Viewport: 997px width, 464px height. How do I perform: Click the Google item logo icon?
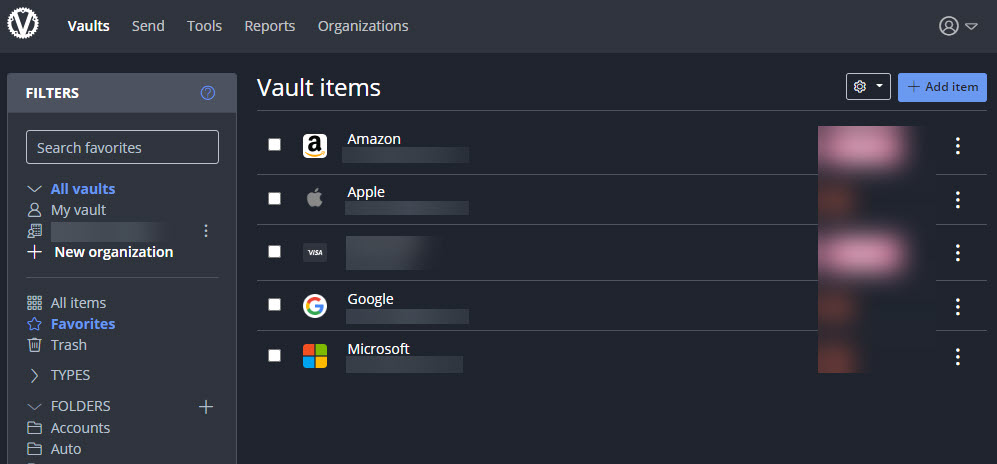[x=315, y=306]
